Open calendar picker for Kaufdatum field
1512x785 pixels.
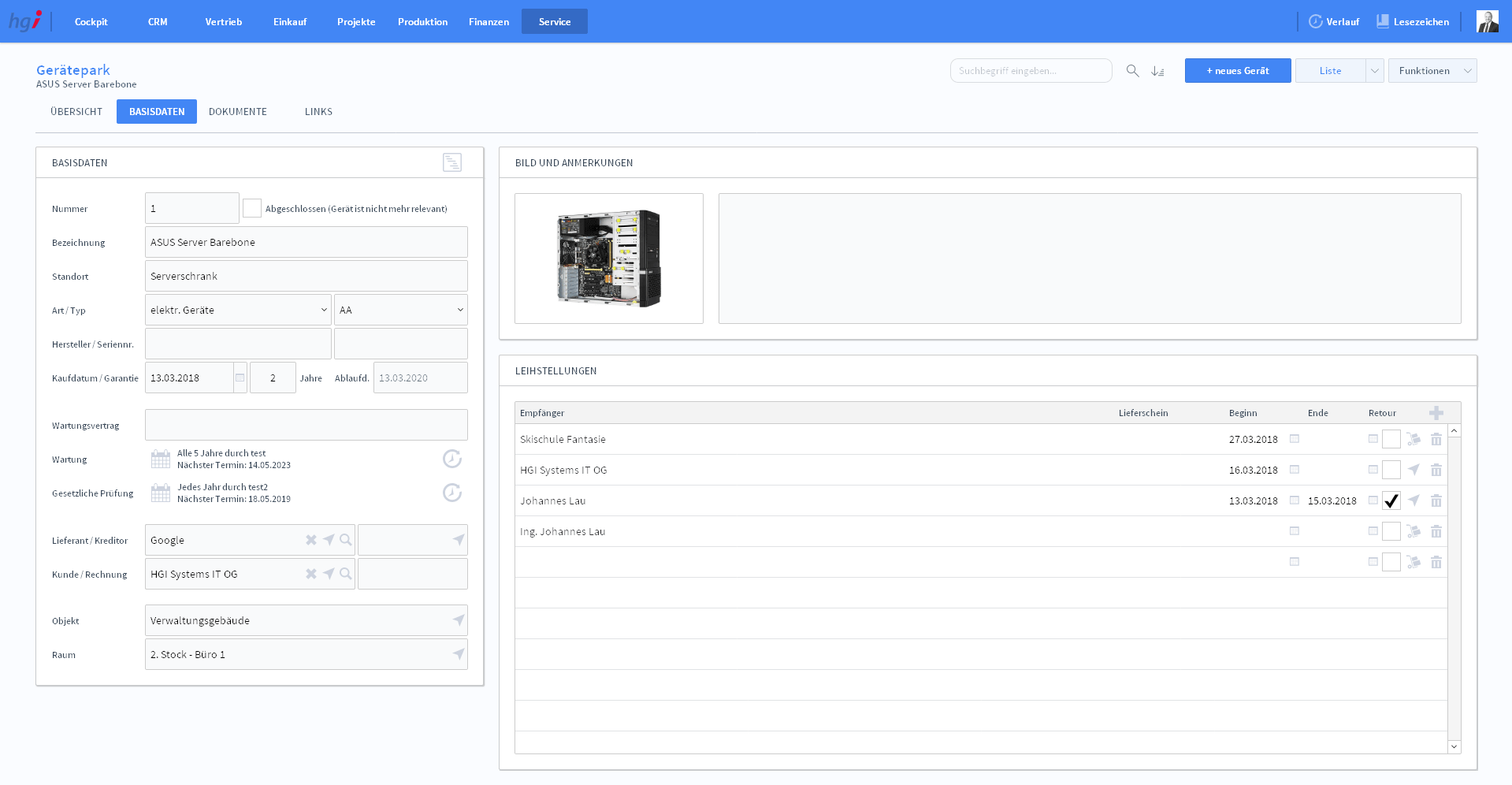pos(240,378)
